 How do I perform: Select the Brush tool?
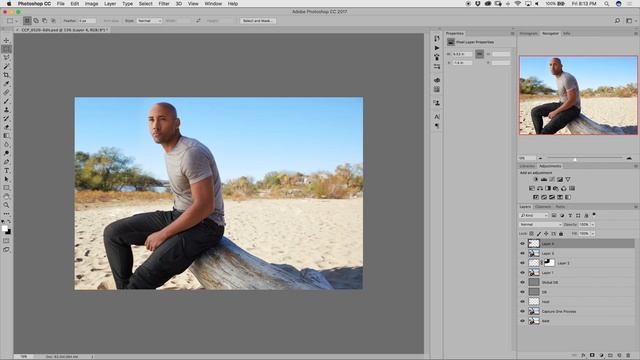(x=6, y=101)
